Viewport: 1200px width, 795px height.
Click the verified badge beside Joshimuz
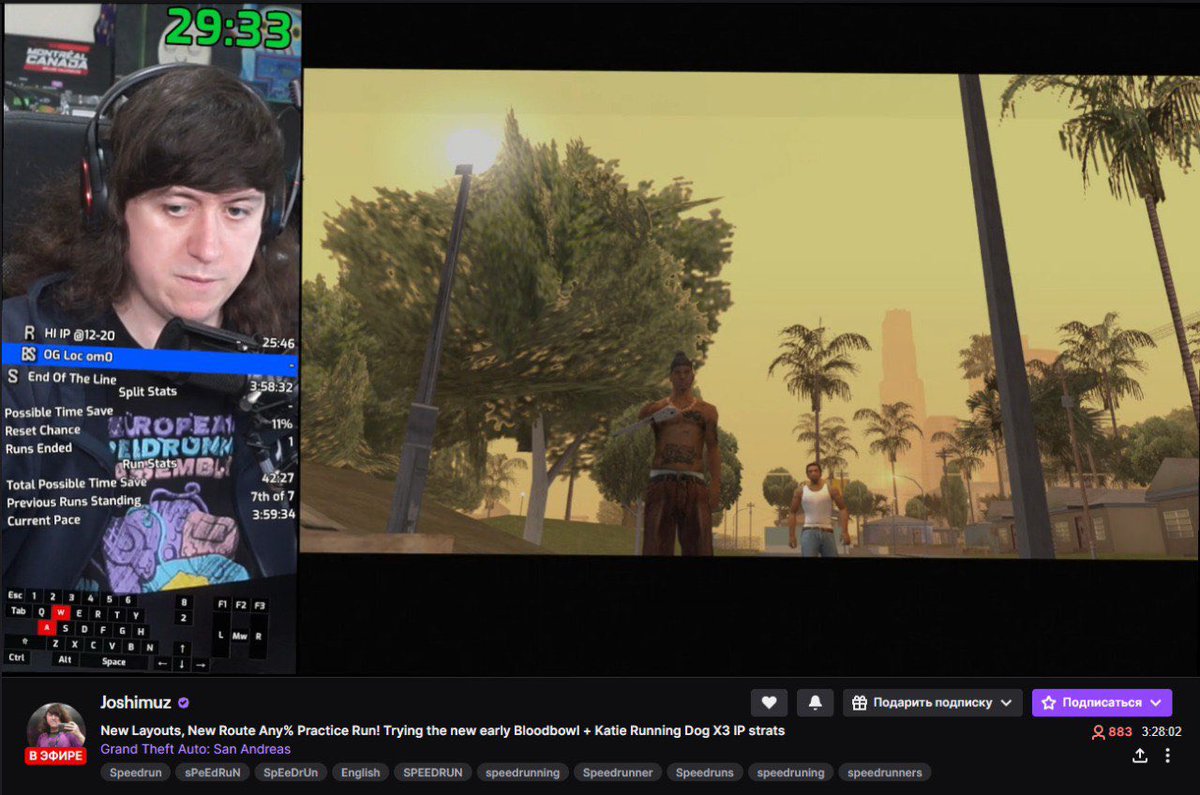click(184, 703)
